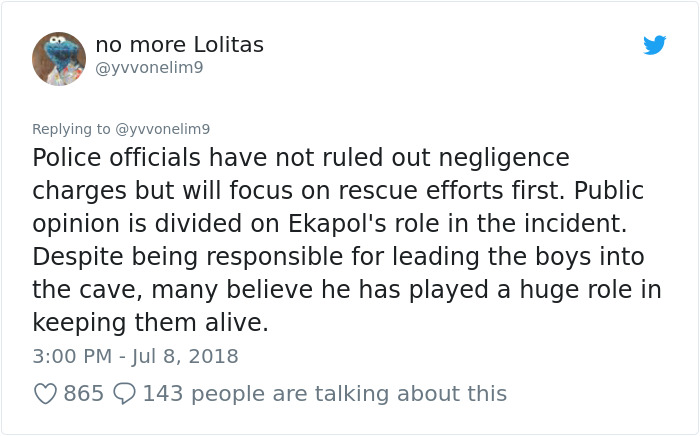Image resolution: width=700 pixels, height=436 pixels.
Task: Open the '3:00 PM' time link
Action: point(72,356)
